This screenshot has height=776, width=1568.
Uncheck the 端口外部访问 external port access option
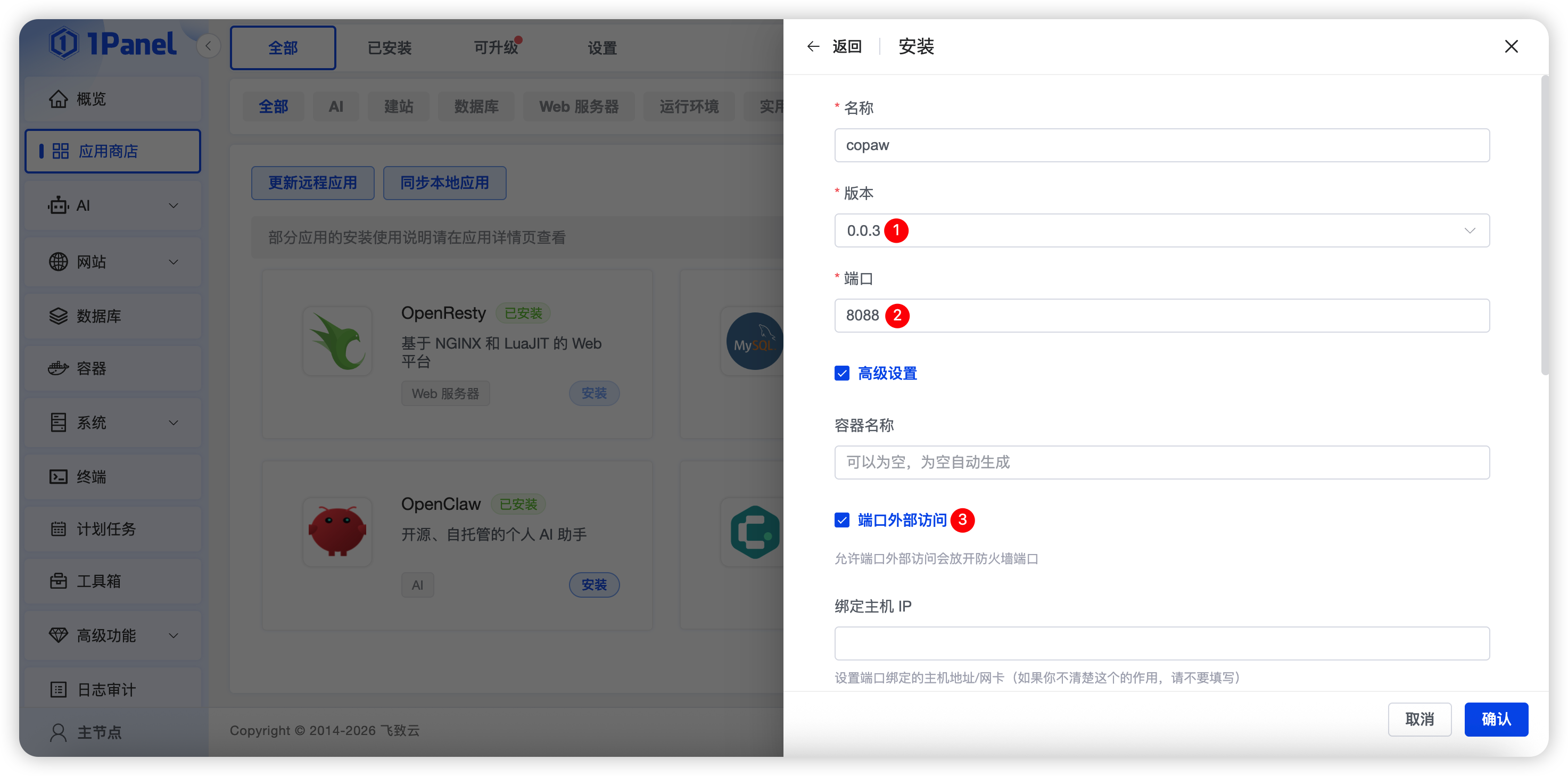click(842, 521)
